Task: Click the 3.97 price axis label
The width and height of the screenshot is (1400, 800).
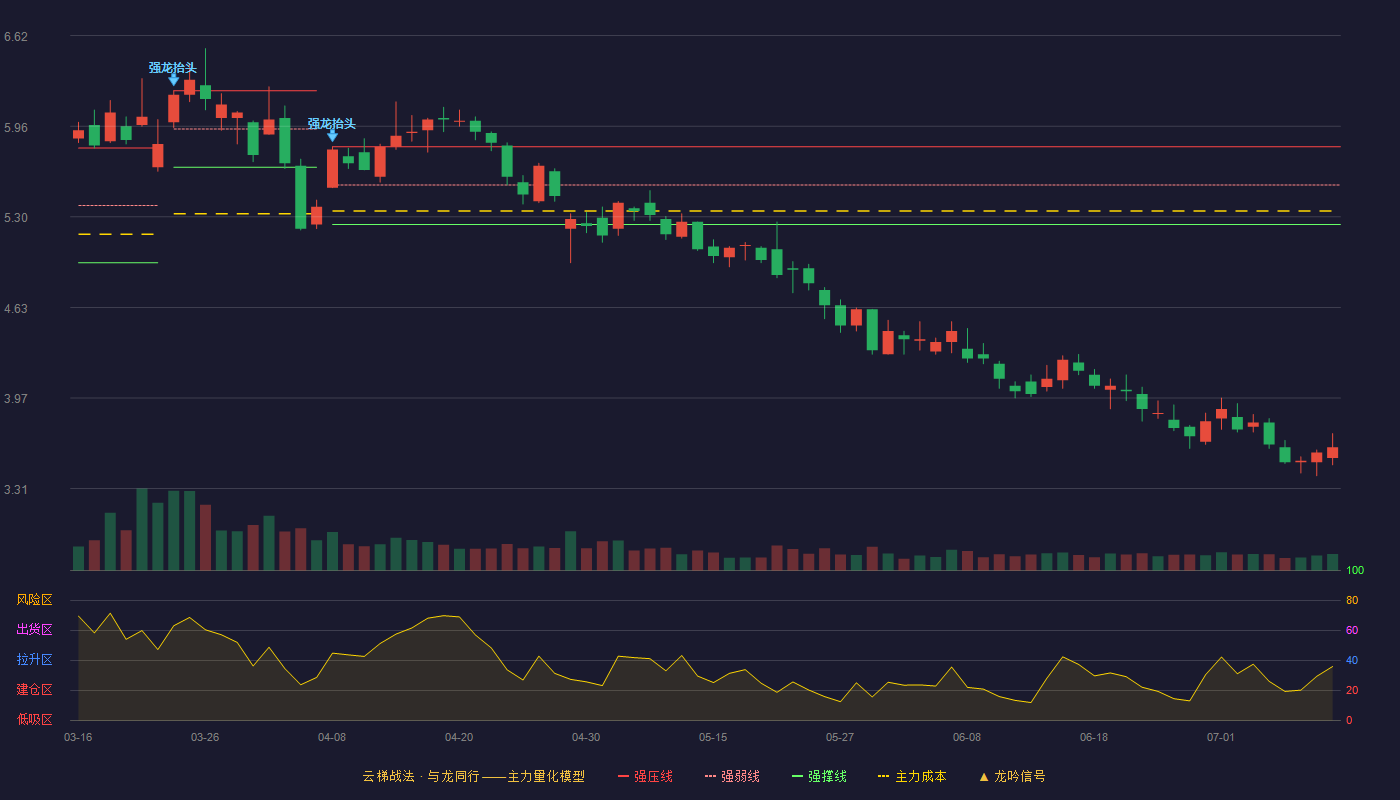Action: pos(16,399)
